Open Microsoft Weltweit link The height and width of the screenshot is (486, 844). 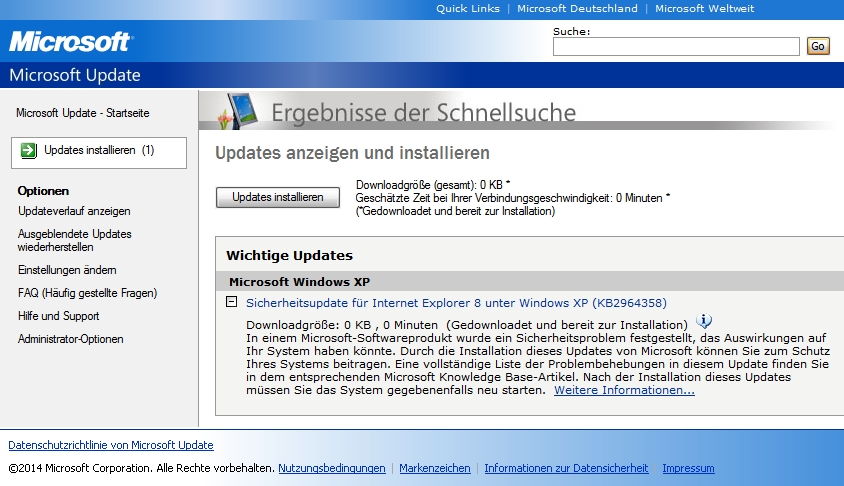click(x=704, y=9)
